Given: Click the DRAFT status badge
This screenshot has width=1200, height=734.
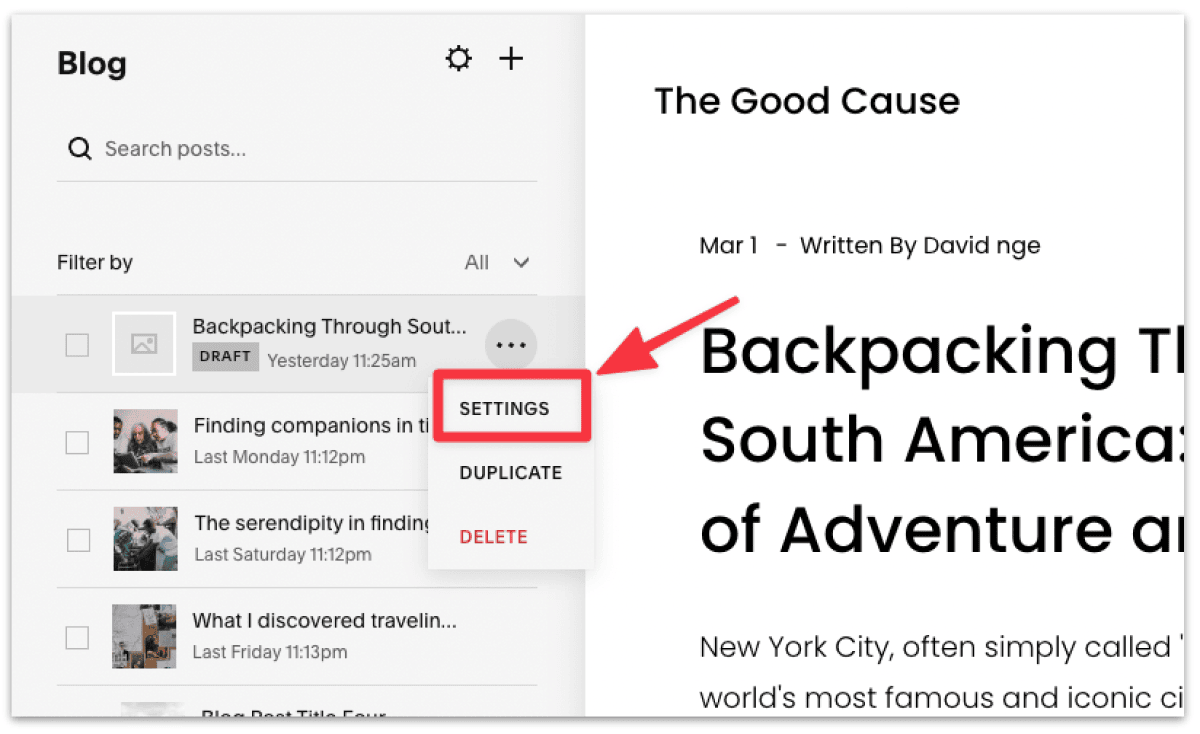Looking at the screenshot, I should 225,357.
